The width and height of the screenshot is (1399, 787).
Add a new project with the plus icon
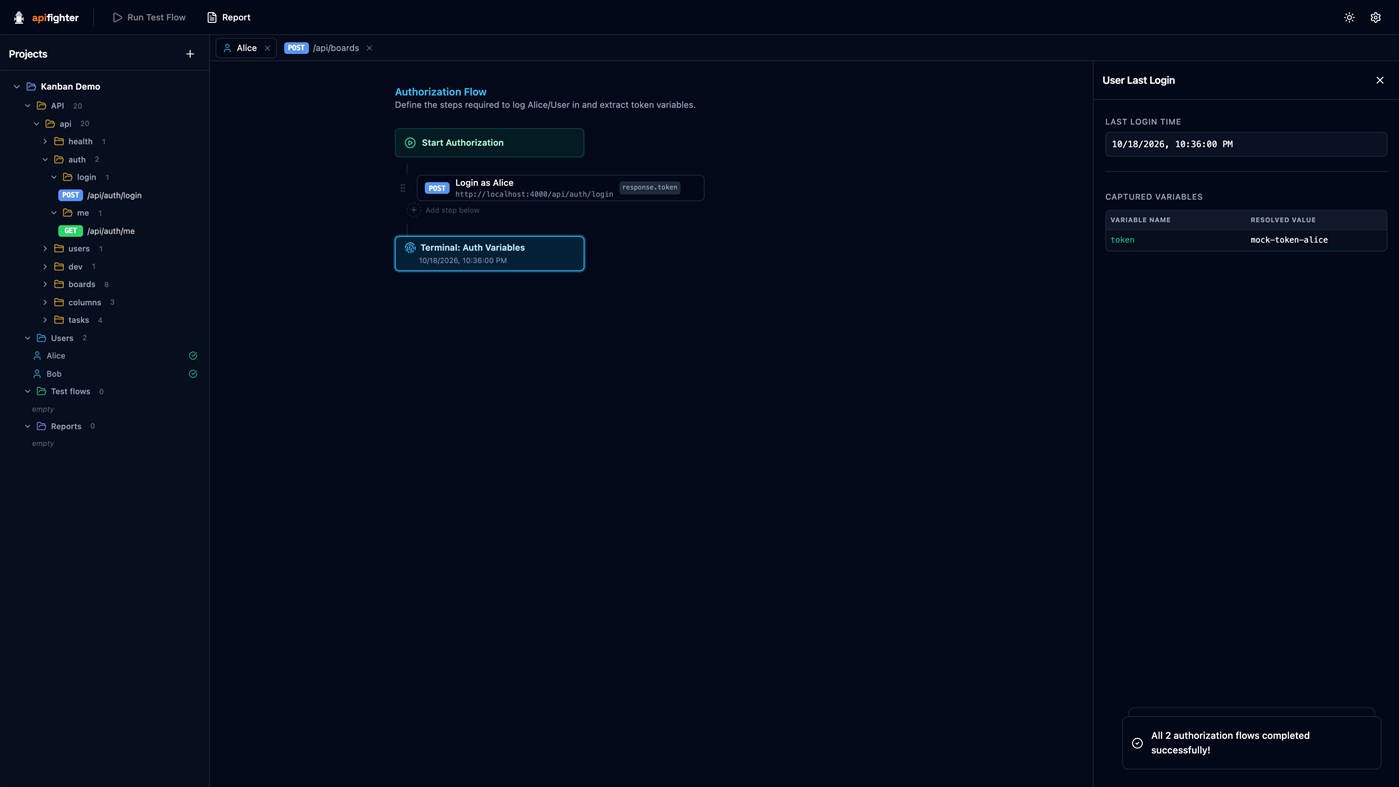click(190, 54)
